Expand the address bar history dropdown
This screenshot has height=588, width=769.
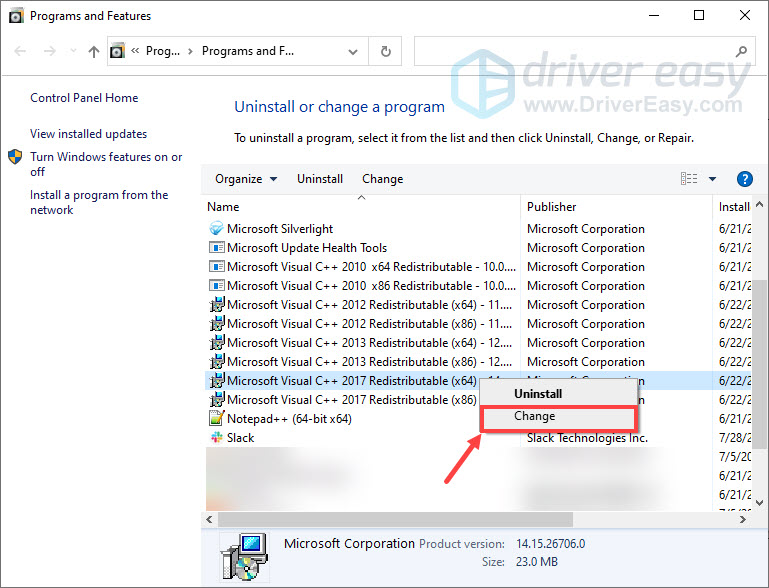(353, 51)
